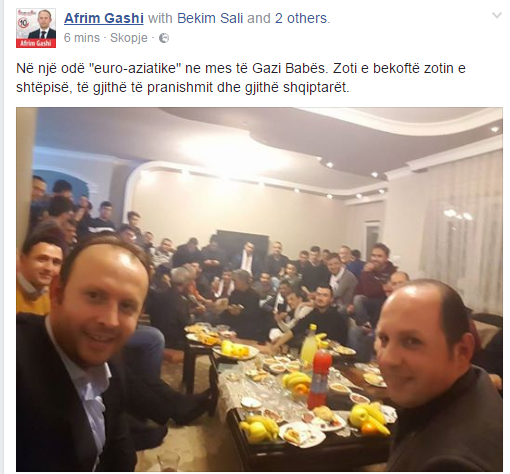
Task: Open the Skopje location link
Action: pyautogui.click(x=129, y=38)
